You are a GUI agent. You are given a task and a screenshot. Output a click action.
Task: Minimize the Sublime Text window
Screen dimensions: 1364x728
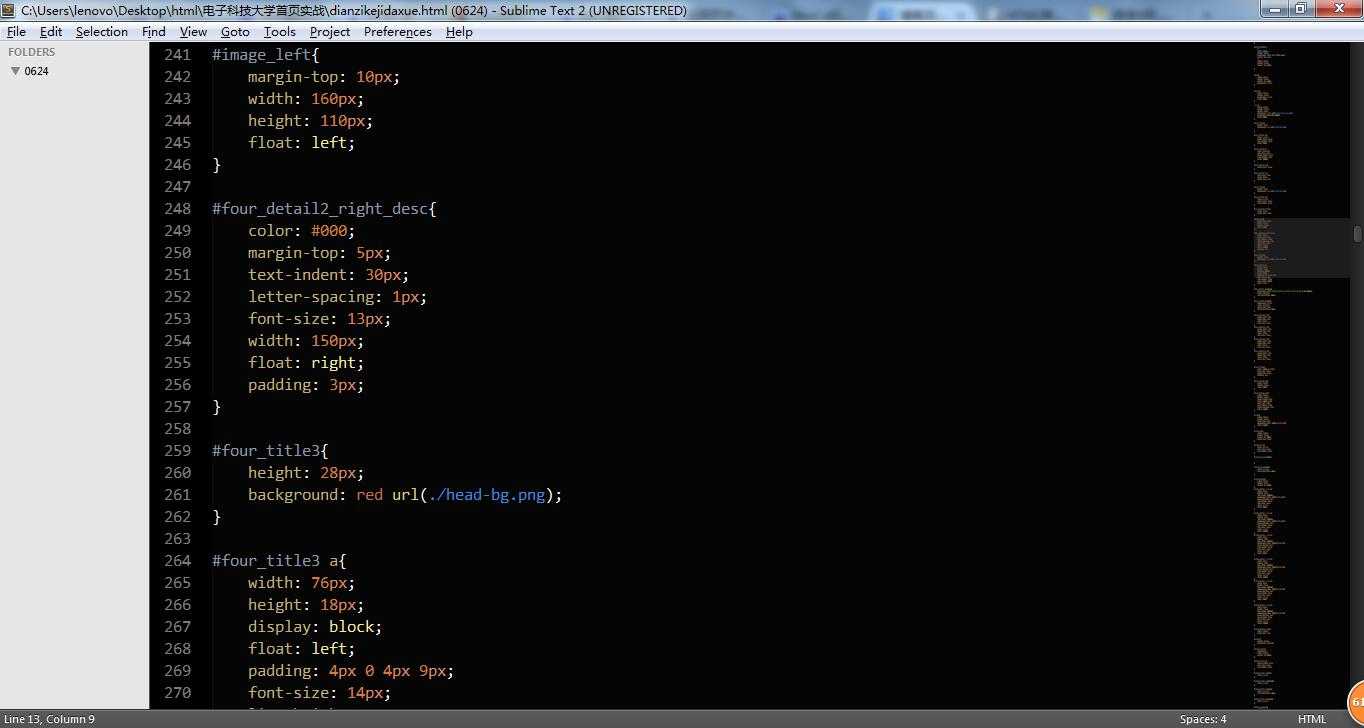(1272, 8)
